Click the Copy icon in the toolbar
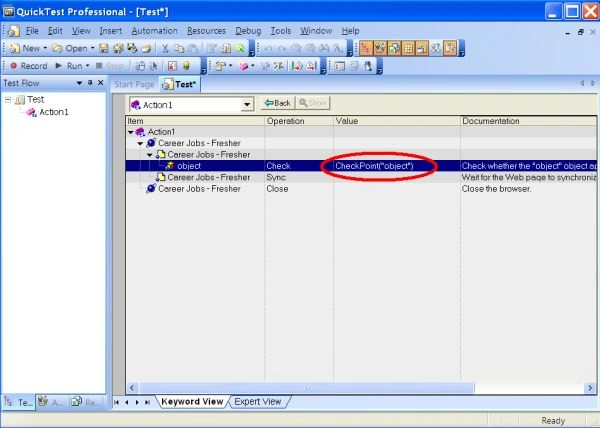This screenshot has height=428, width=600. (179, 48)
